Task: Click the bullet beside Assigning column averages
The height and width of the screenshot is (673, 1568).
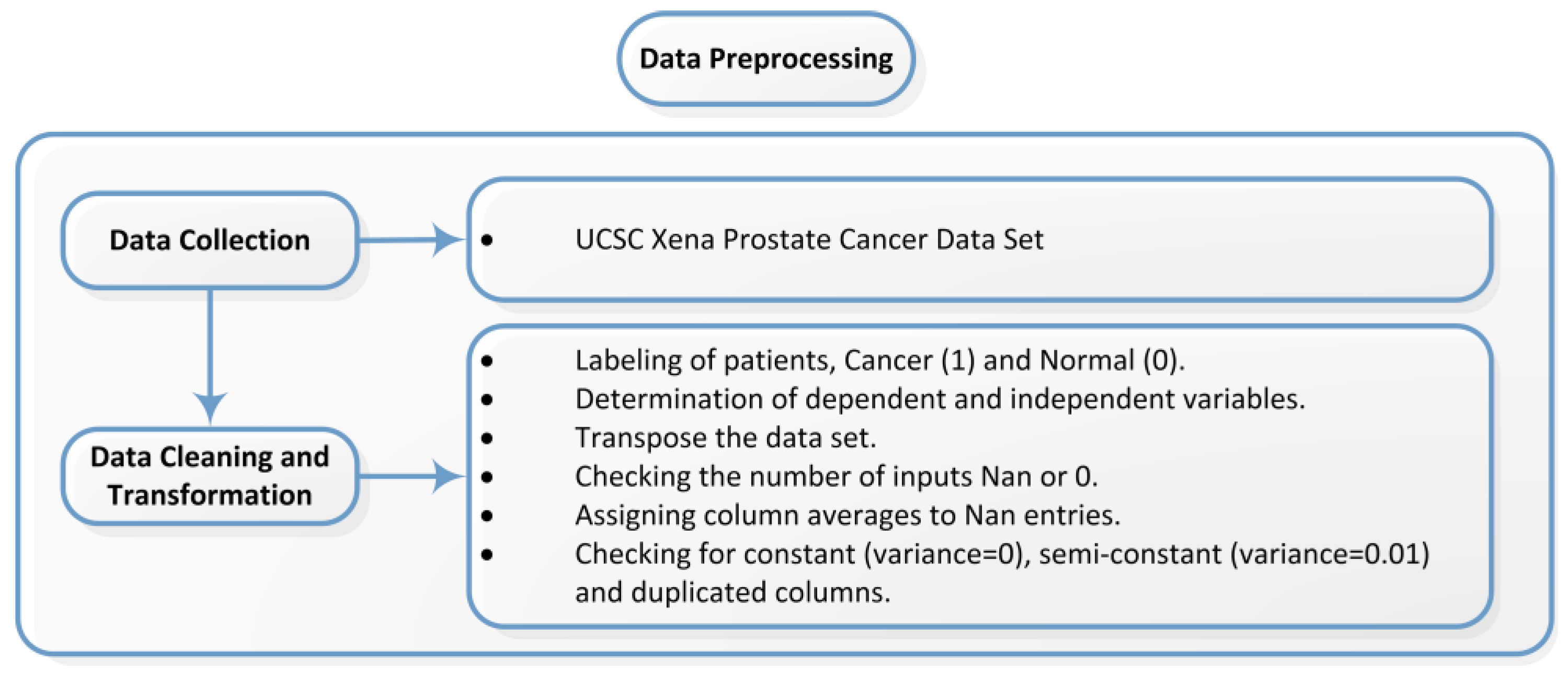Action: pos(487,516)
